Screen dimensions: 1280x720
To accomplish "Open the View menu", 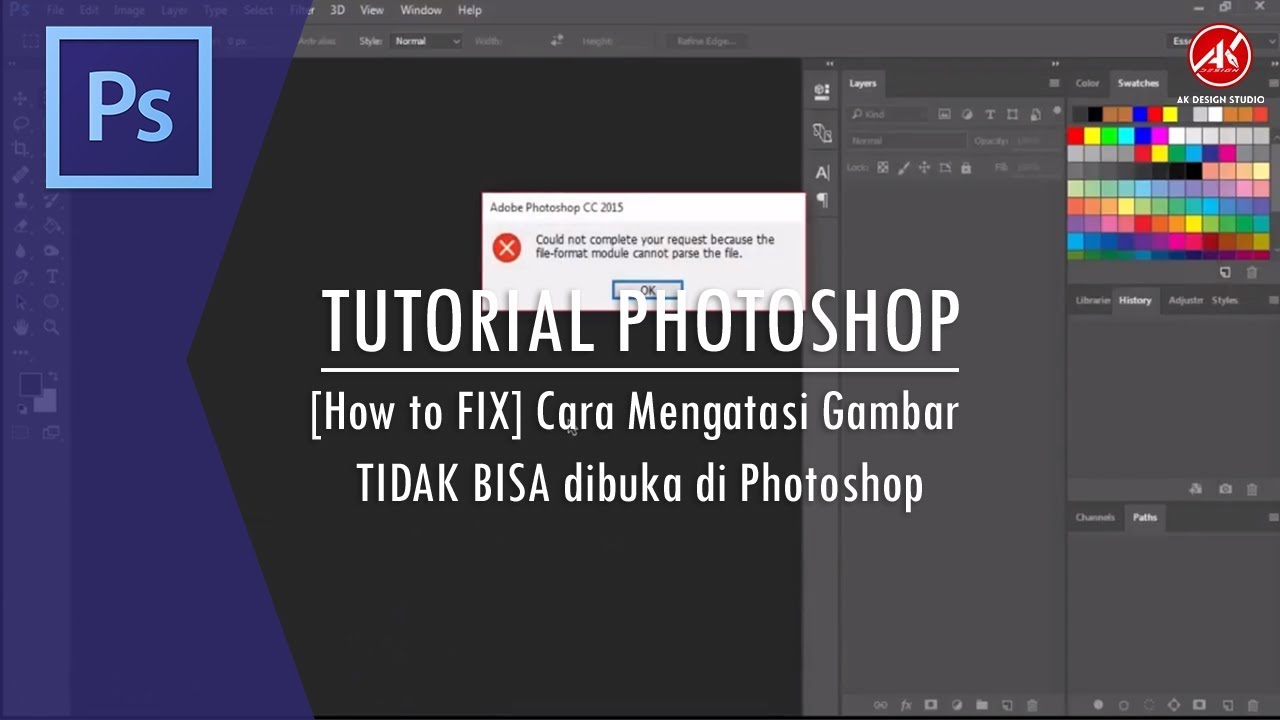I will 372,10.
